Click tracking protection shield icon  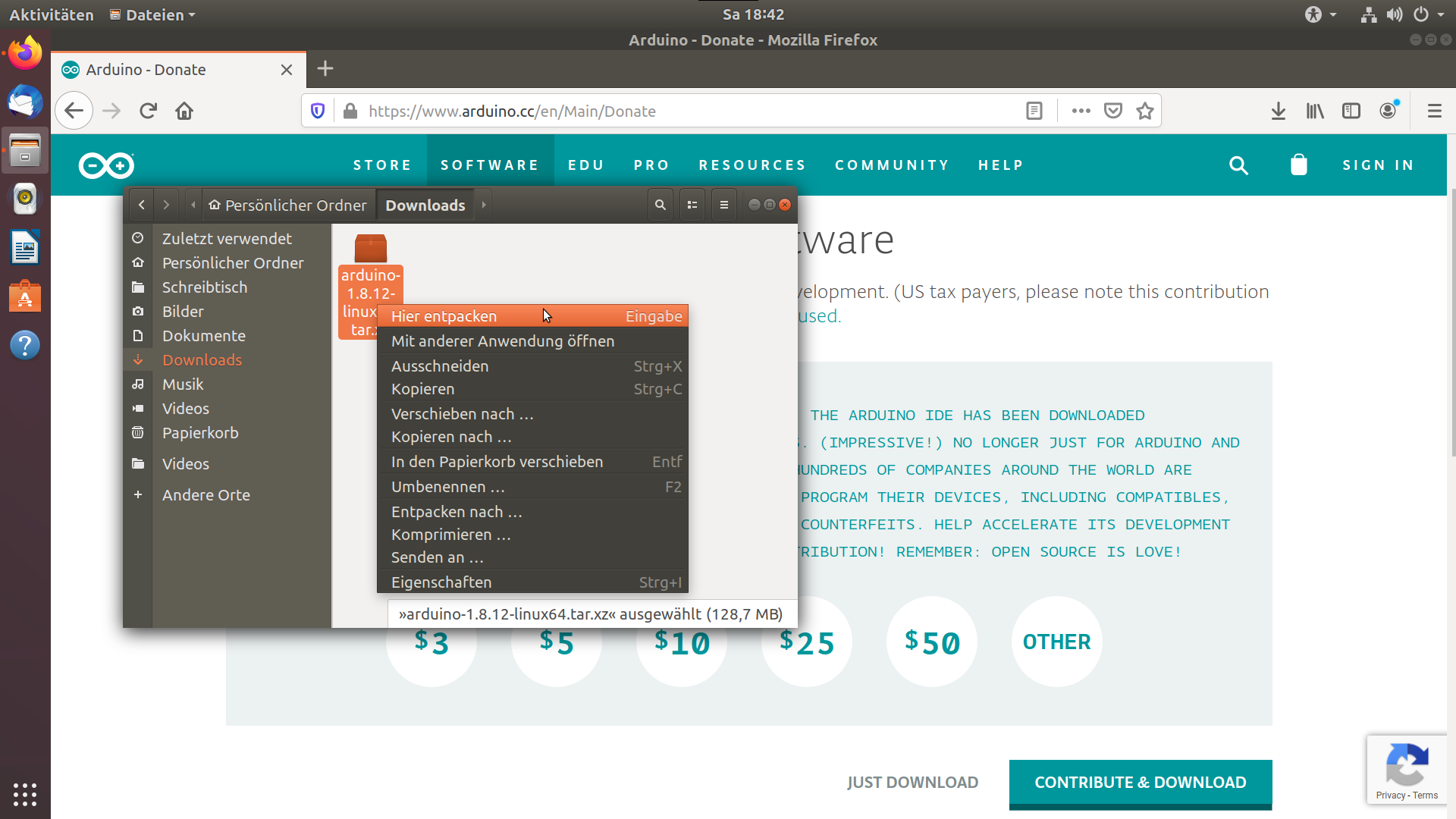pos(318,111)
